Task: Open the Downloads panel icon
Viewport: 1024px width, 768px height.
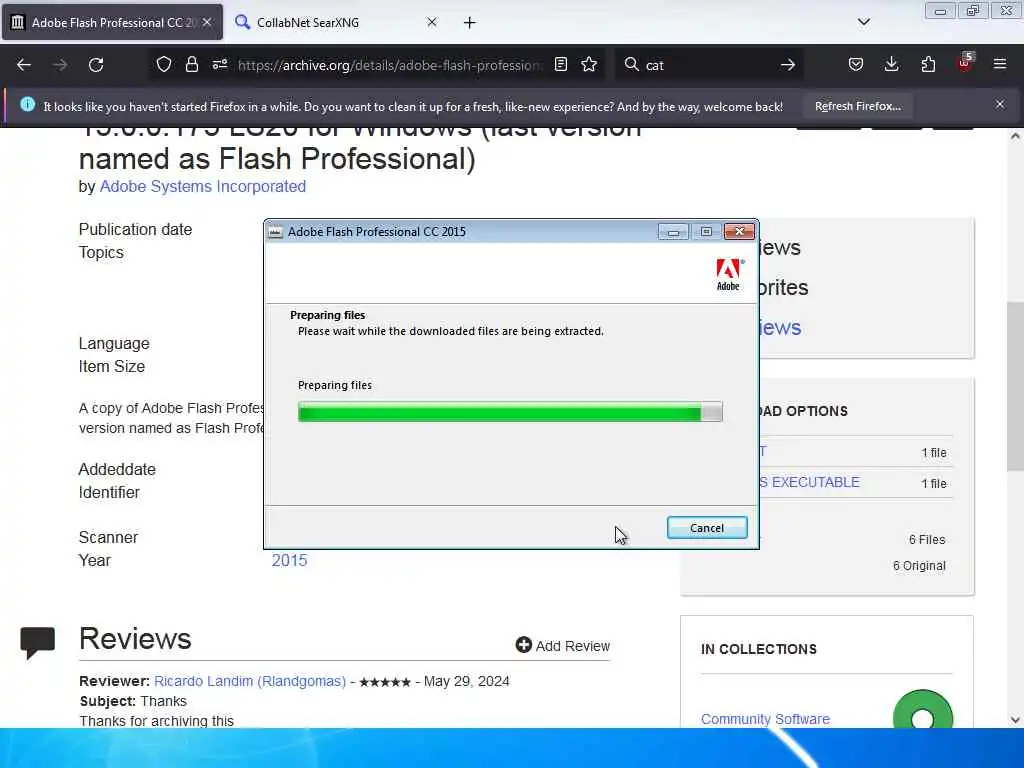Action: 891,64
